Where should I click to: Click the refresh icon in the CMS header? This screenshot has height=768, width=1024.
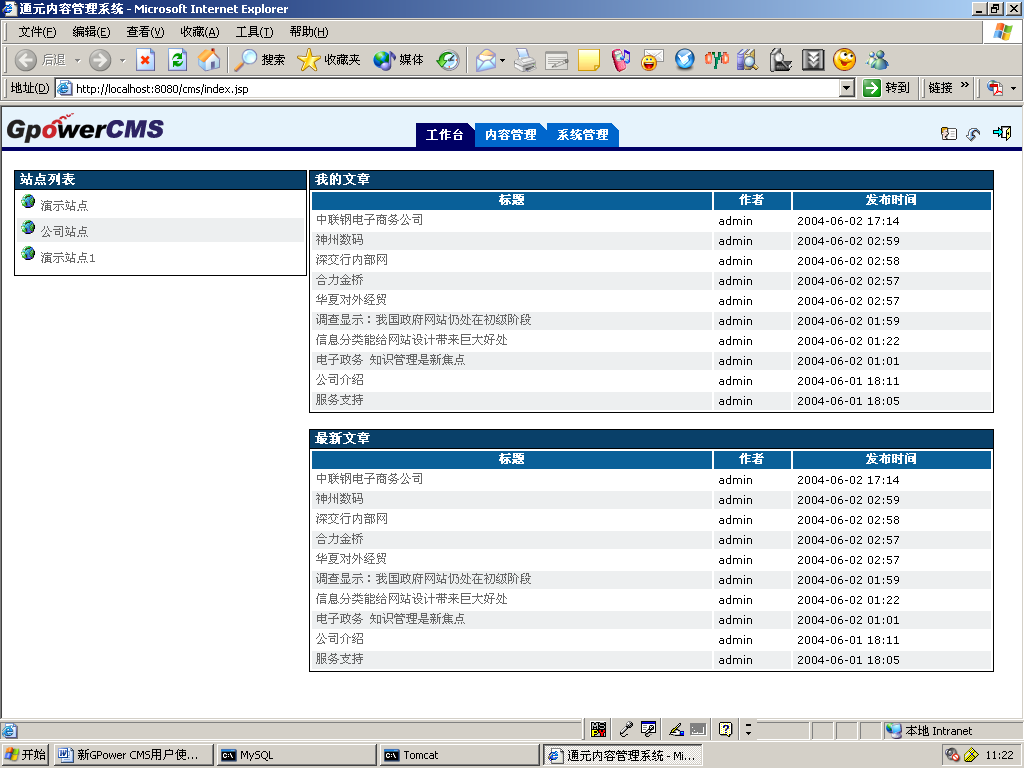tap(971, 134)
